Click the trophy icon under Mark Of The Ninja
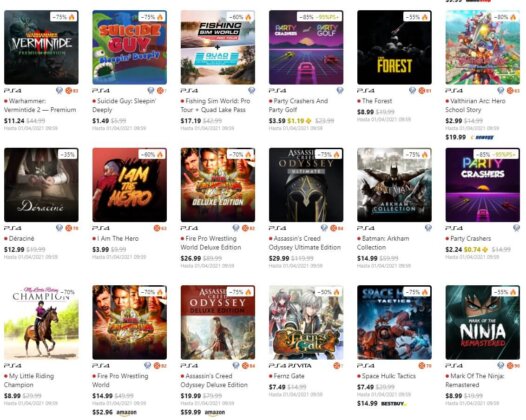 coord(501,366)
